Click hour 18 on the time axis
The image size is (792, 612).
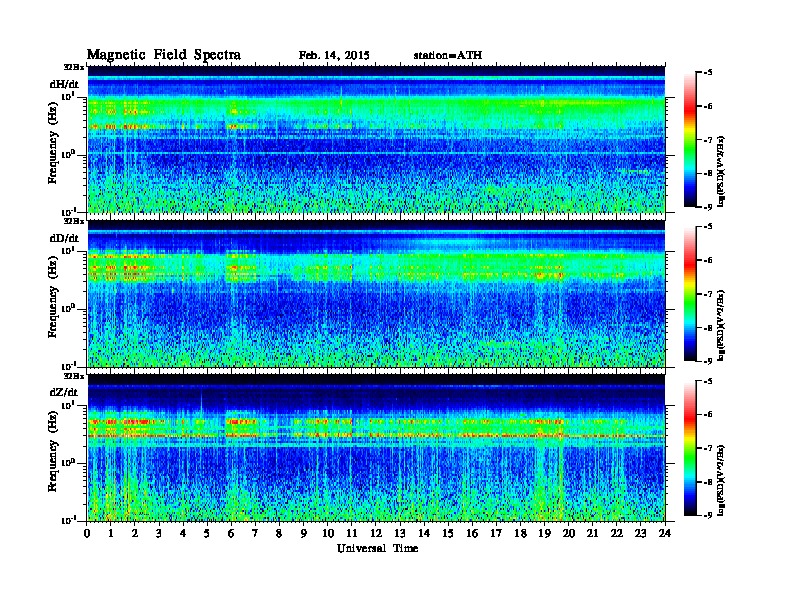tap(520, 533)
